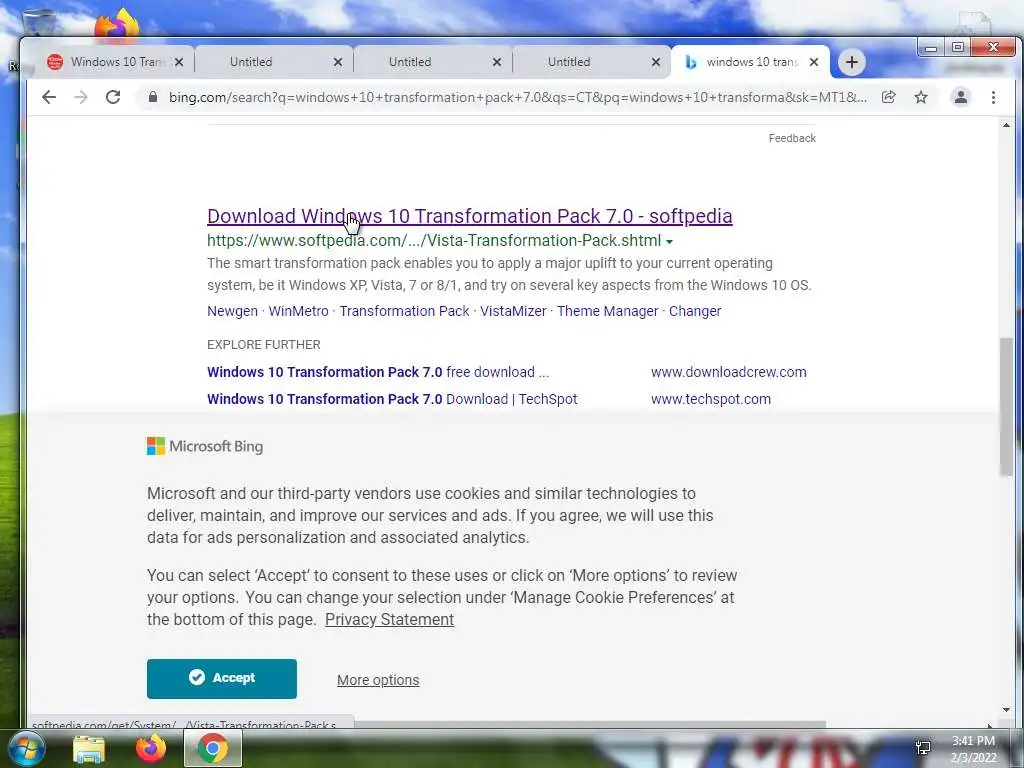Open the VistaMizer sublink
This screenshot has height=768, width=1024.
tap(513, 311)
